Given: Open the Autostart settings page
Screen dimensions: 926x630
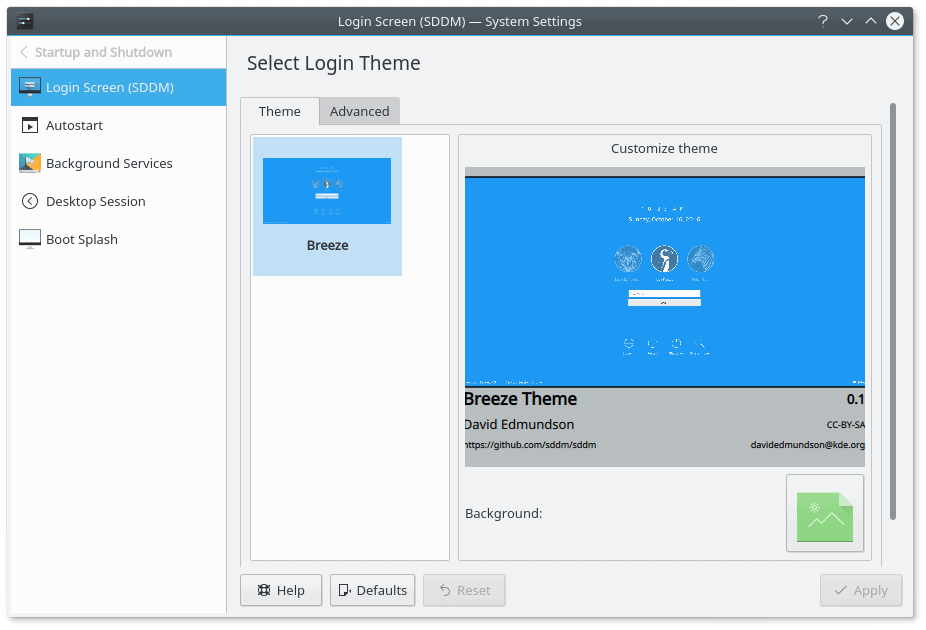Looking at the screenshot, I should 118,126.
